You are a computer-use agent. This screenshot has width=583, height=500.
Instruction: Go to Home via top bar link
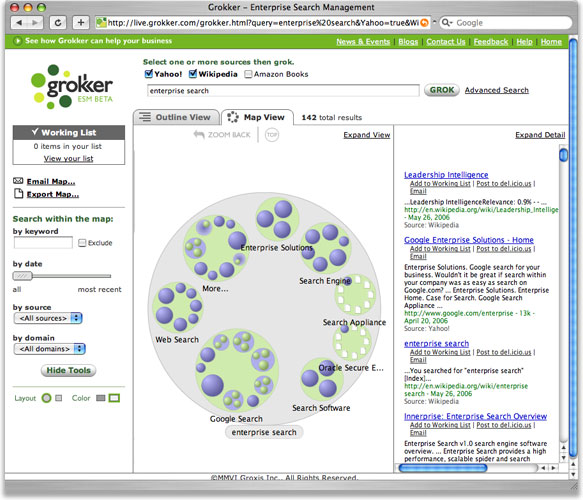(x=551, y=42)
